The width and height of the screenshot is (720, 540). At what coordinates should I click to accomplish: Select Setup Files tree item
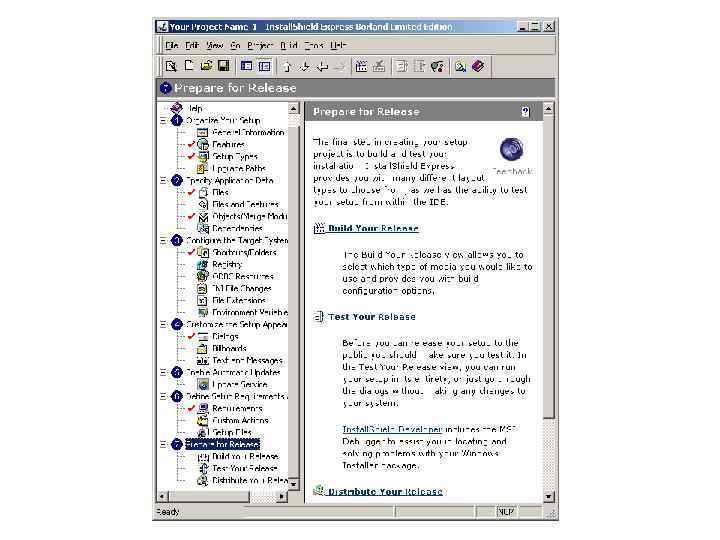tap(231, 432)
